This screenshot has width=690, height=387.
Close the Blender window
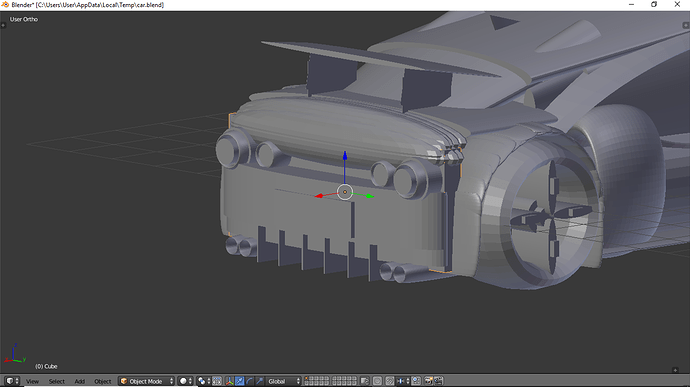(677, 4)
